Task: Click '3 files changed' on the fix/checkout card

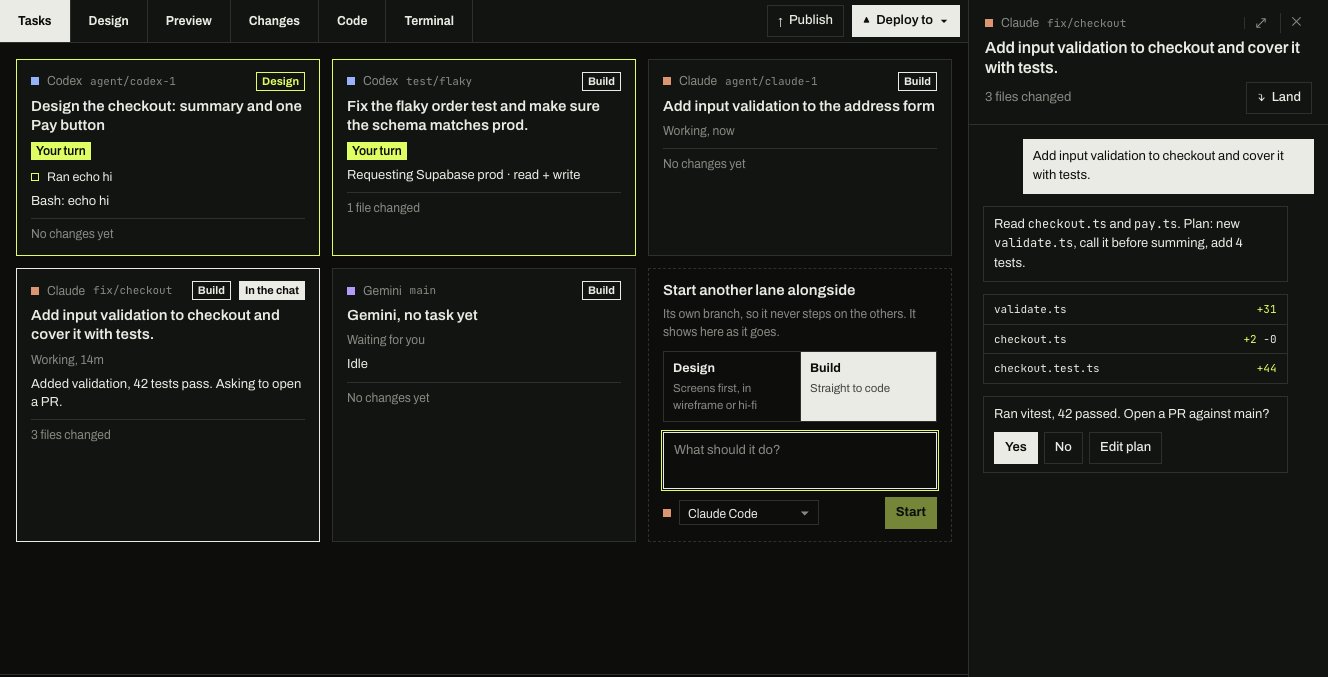Action: [70, 435]
